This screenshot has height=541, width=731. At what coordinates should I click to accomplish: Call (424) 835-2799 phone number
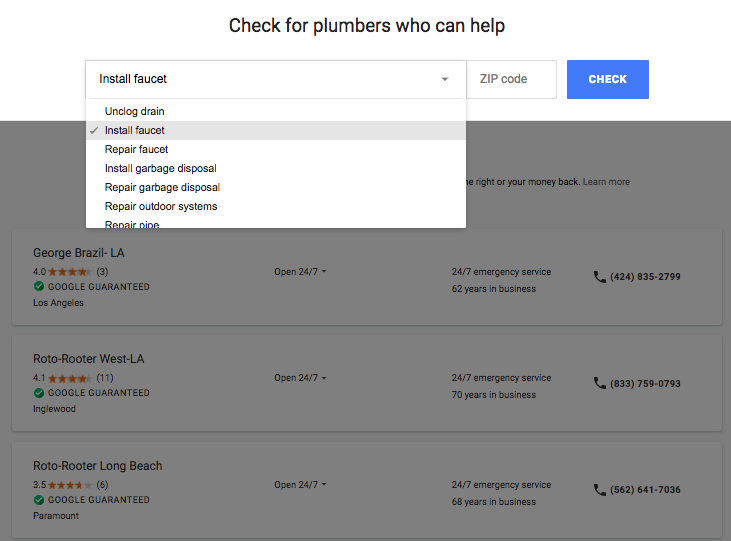645,277
